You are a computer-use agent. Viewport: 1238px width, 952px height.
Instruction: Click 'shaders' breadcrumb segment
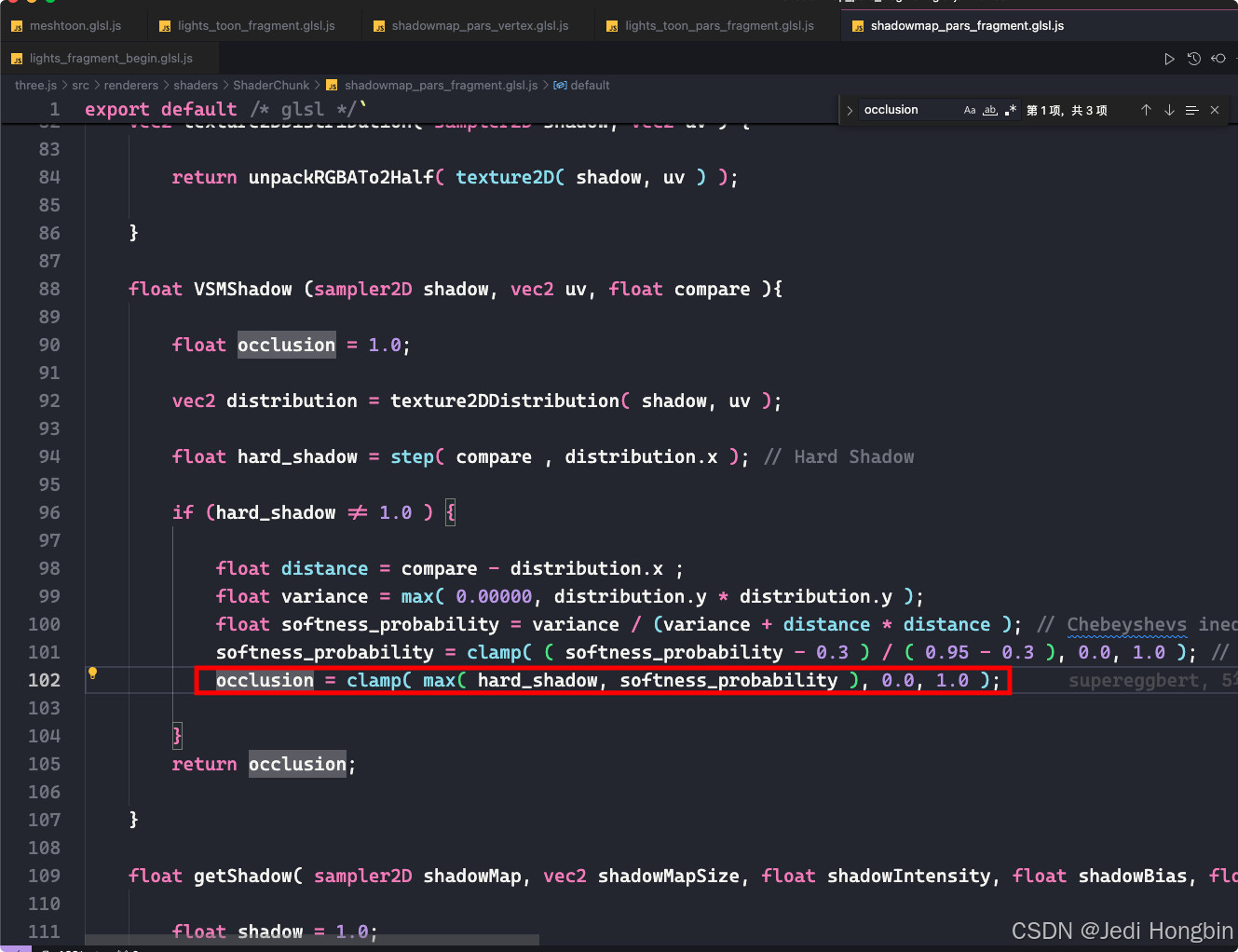[196, 85]
